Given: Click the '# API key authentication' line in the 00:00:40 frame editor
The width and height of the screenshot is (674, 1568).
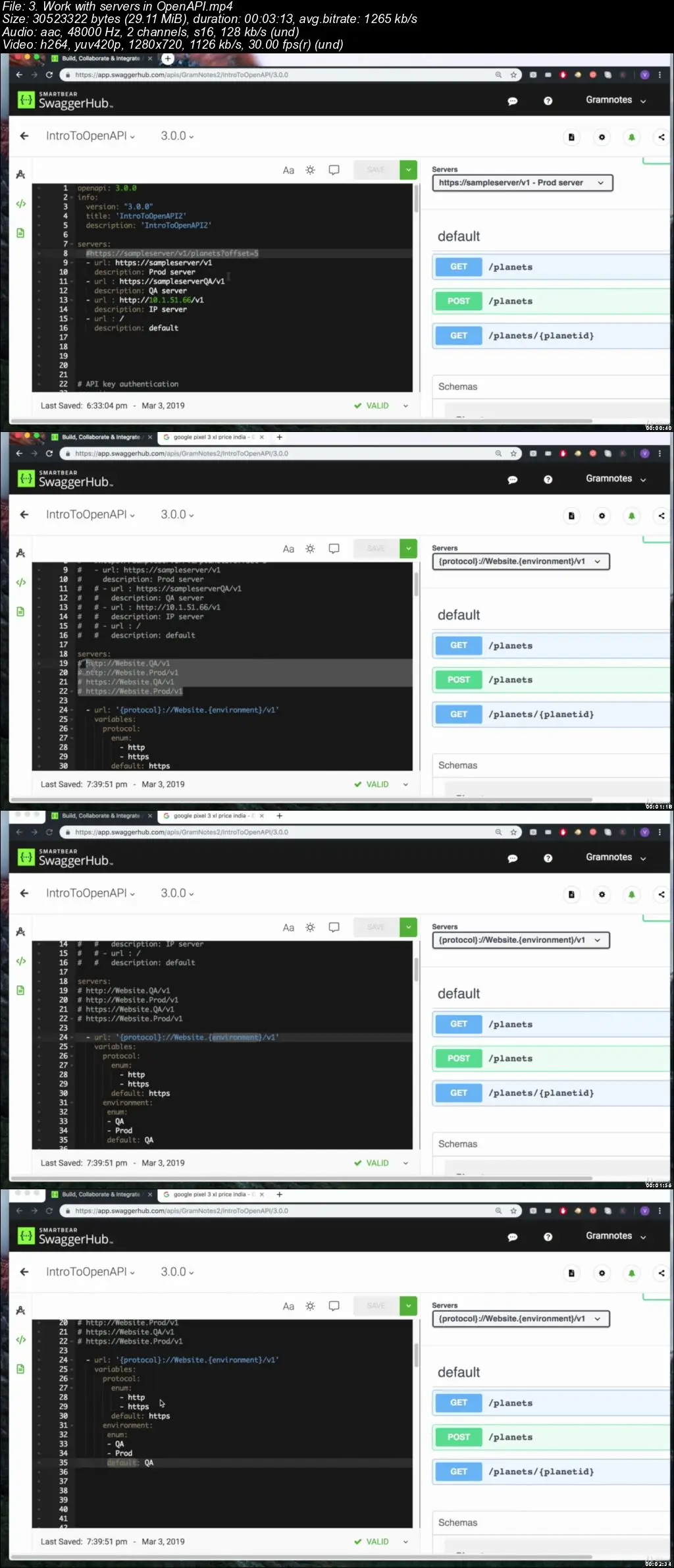Looking at the screenshot, I should (128, 384).
